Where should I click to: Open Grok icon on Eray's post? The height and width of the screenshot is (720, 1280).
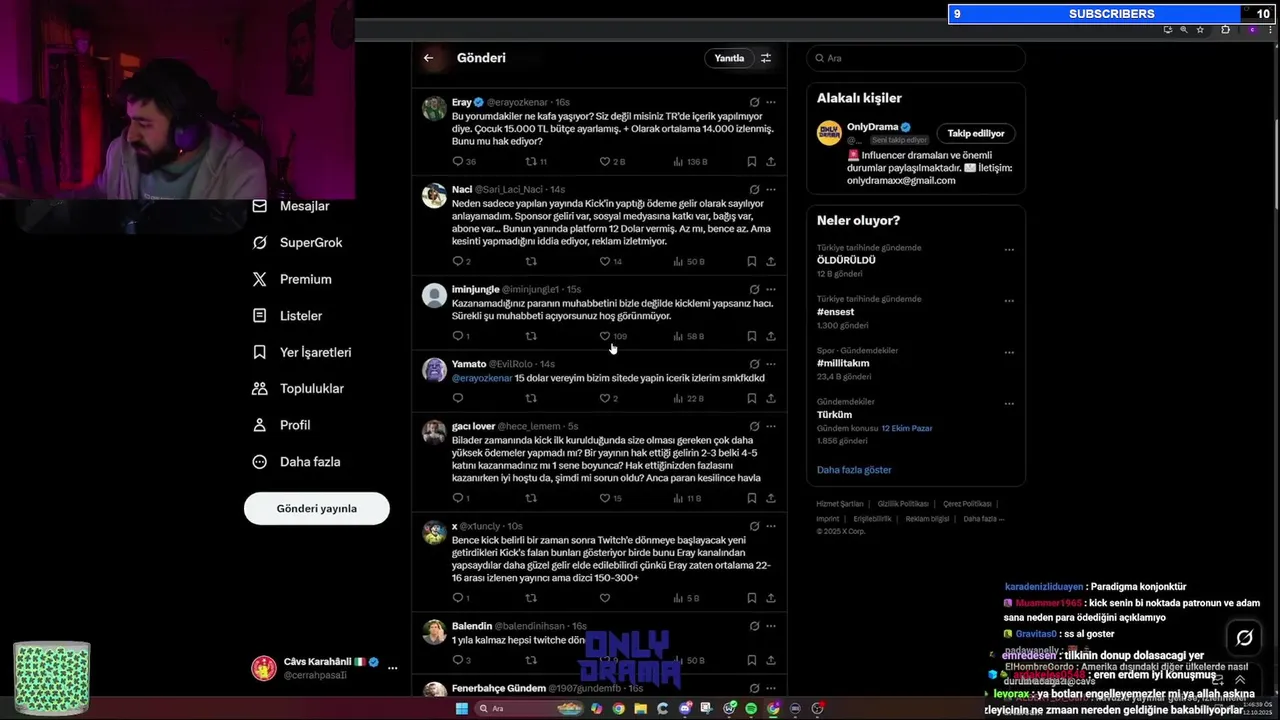coord(754,102)
